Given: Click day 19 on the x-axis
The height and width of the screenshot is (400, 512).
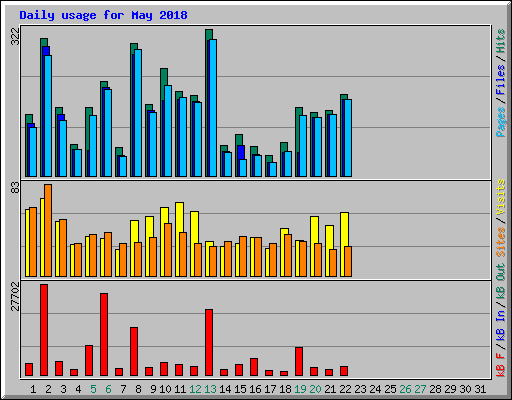Looking at the screenshot, I should (x=300, y=389).
